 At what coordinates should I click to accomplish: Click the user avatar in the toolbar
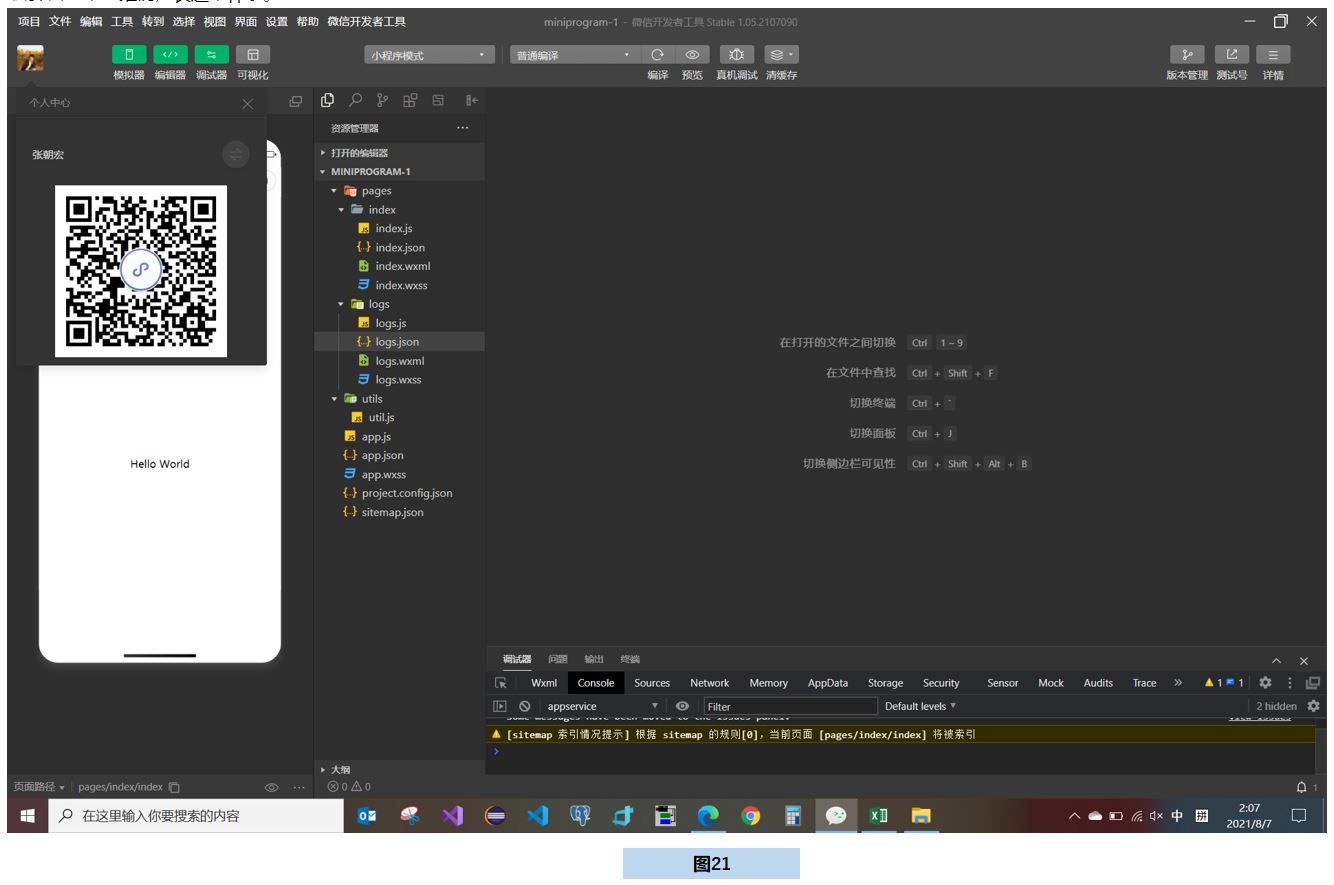point(30,59)
